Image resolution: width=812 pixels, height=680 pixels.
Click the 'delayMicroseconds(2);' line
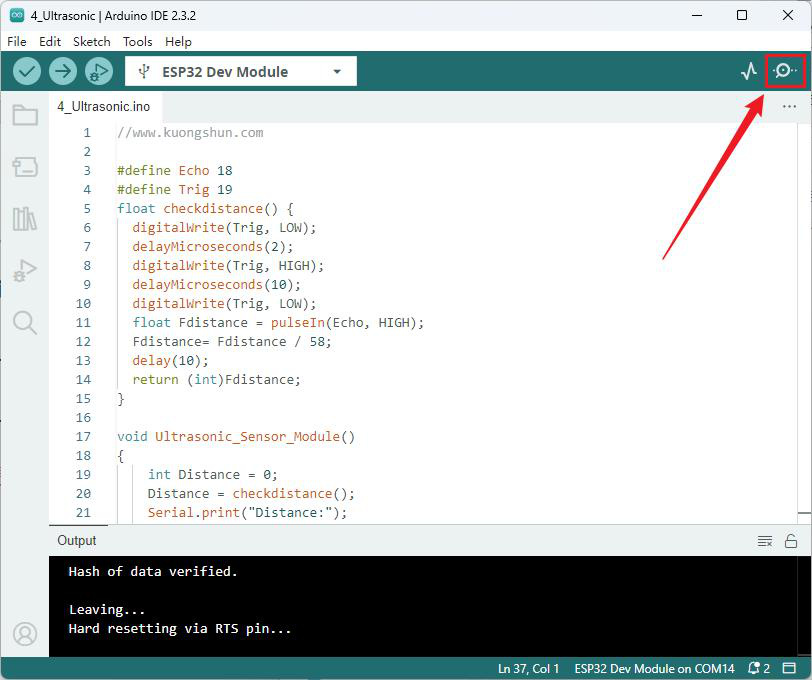(x=213, y=247)
